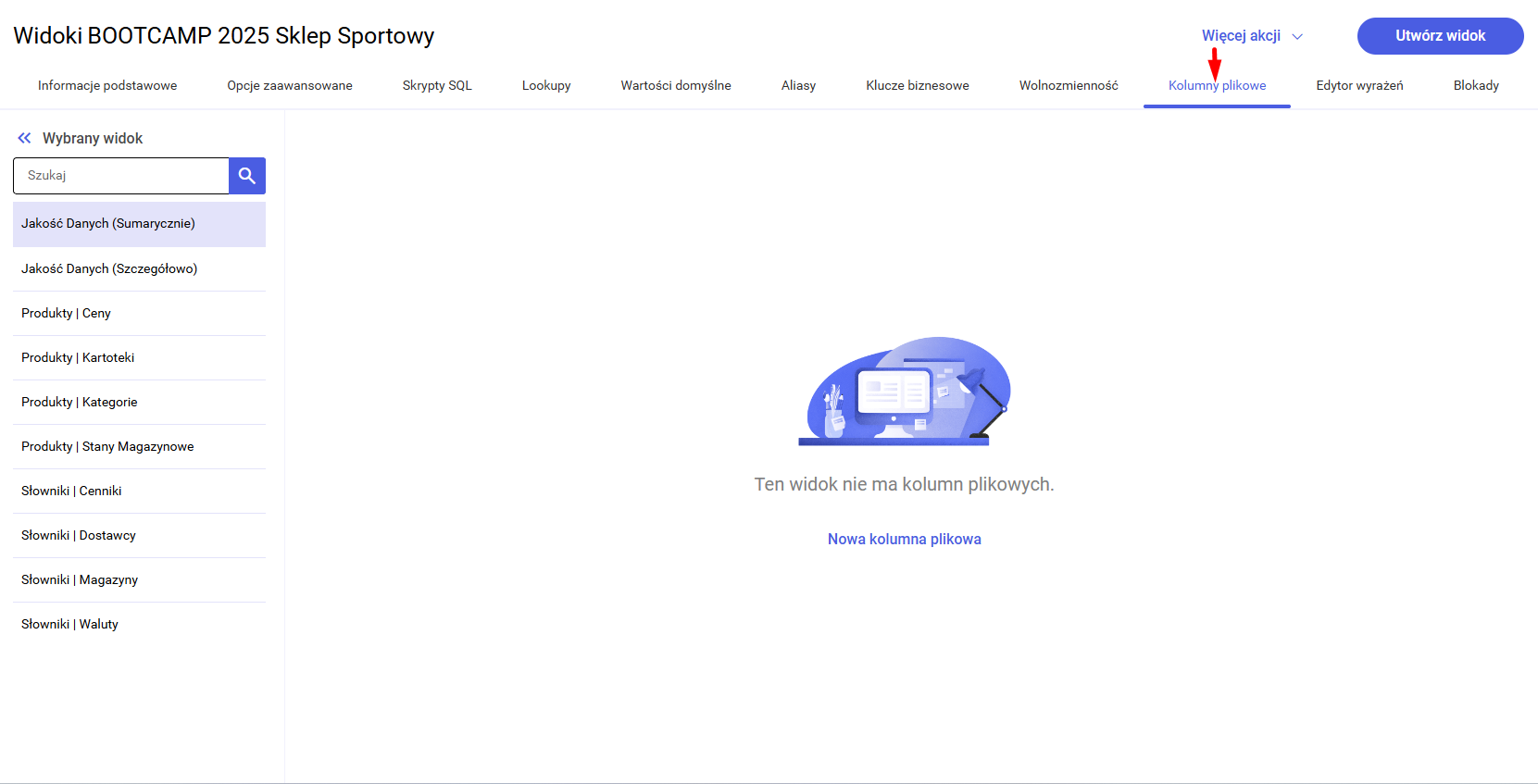Viewport: 1538px width, 784px height.
Task: Click Nowa kolumna plikowa link
Action: [904, 539]
